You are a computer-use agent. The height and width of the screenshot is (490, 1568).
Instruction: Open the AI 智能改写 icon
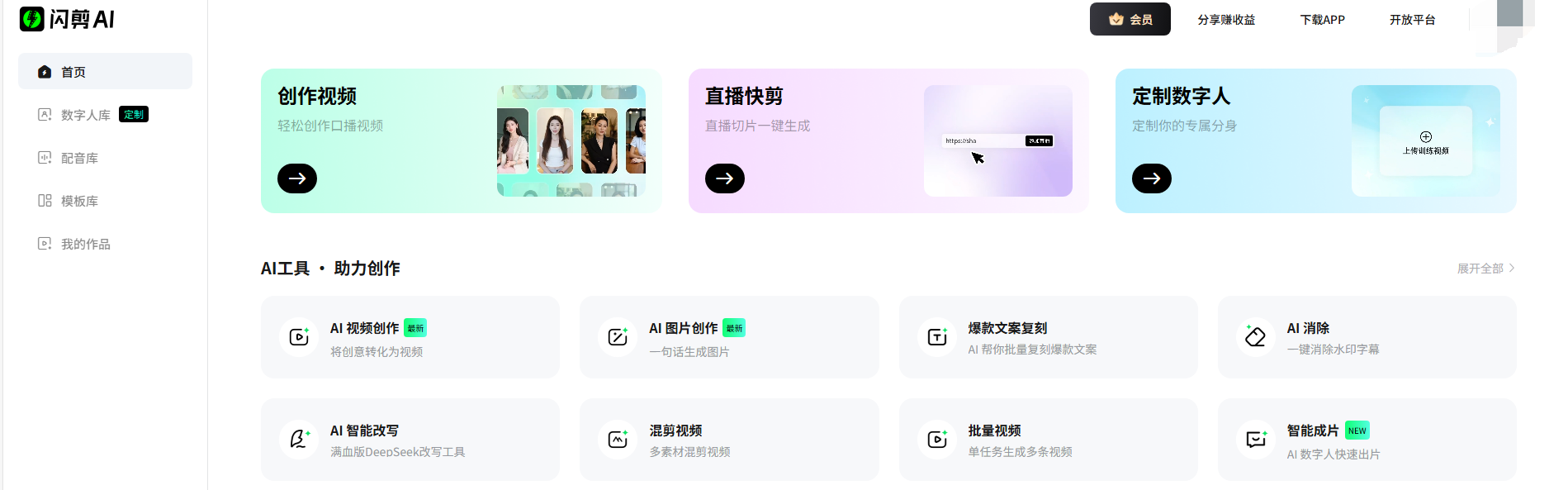tap(299, 440)
